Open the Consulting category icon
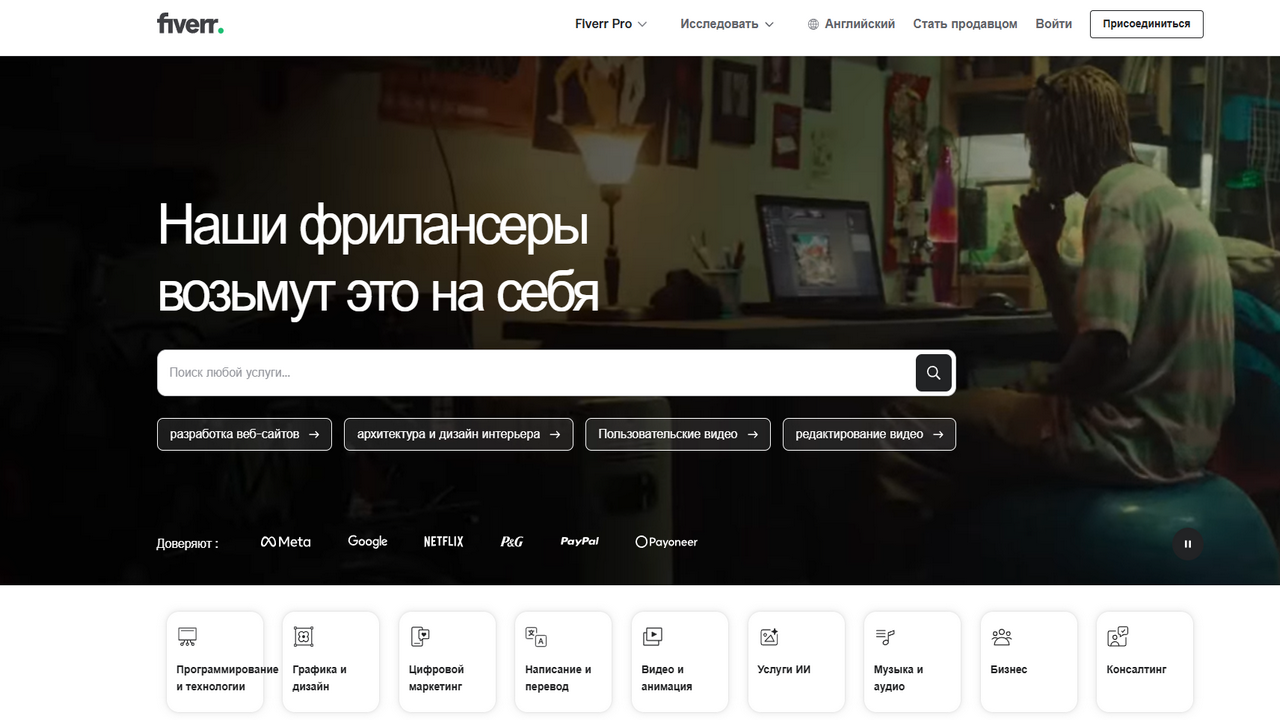This screenshot has height=720, width=1280. click(1118, 637)
